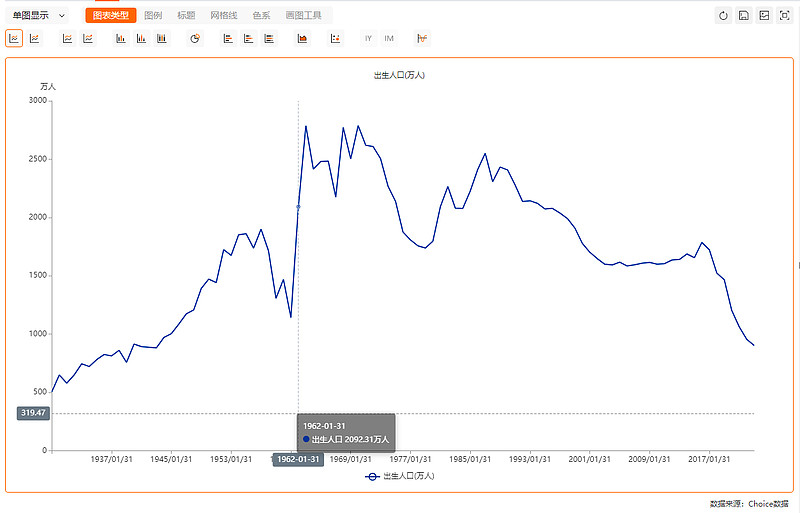Click the chart title 出生人口(万人)
The width and height of the screenshot is (800, 513).
(x=399, y=75)
